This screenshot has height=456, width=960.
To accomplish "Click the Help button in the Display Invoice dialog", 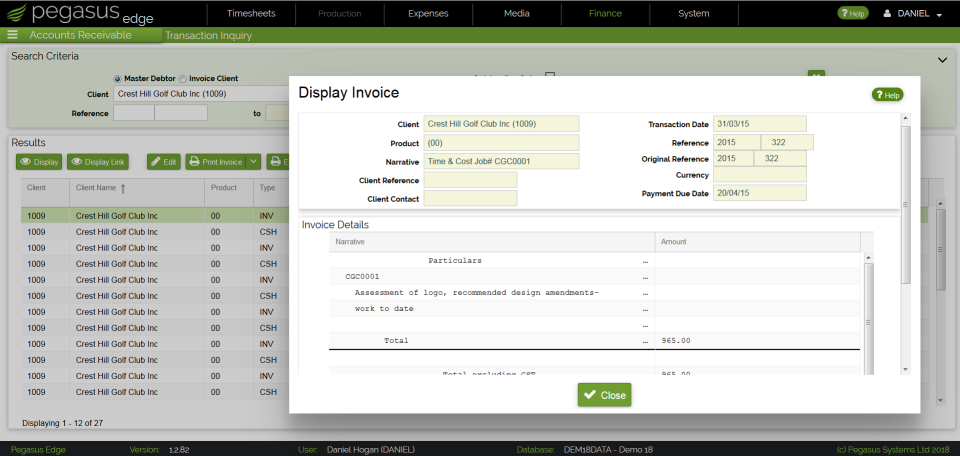I will click(x=887, y=95).
